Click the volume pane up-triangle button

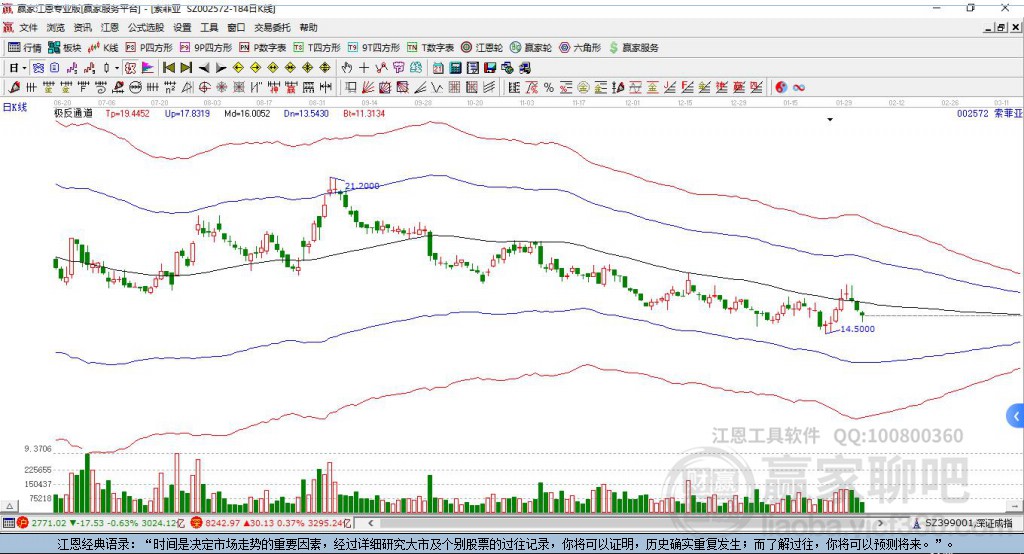click(x=10, y=506)
